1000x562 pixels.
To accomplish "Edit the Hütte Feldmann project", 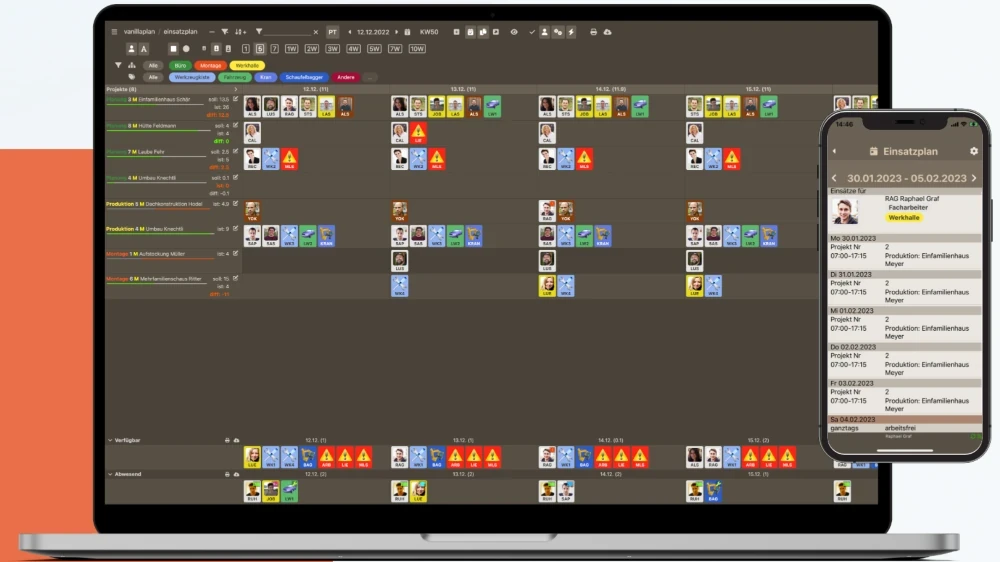I will pyautogui.click(x=235, y=126).
